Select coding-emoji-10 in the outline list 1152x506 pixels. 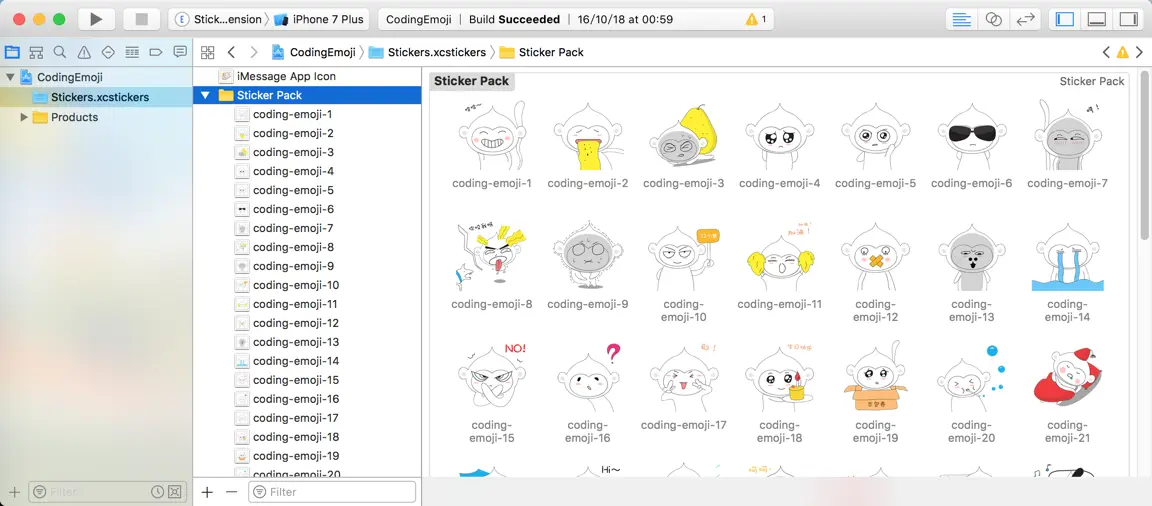pos(307,285)
